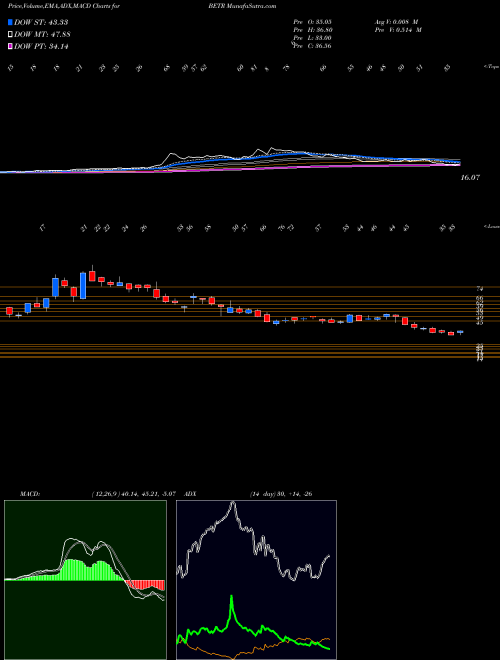Click the magenta DOW PT legend swatch
The height and width of the screenshot is (660, 500).
[11, 46]
